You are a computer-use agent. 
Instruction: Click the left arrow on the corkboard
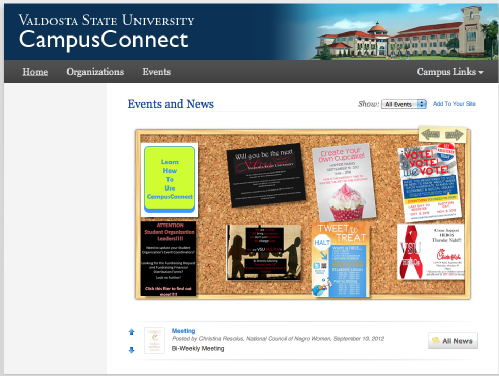430,135
